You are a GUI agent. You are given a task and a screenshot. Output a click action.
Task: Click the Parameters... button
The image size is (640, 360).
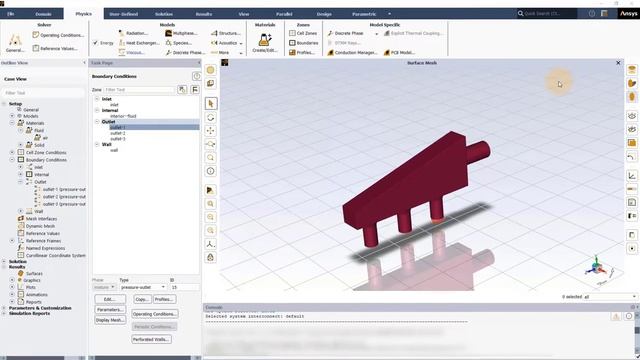pos(110,310)
